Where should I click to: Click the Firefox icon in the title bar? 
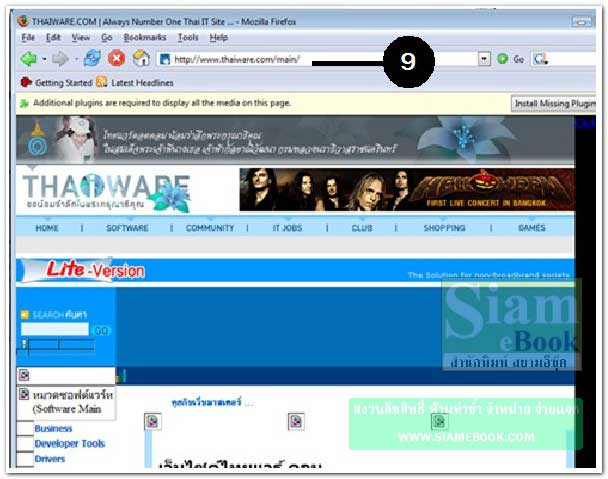pos(23,21)
